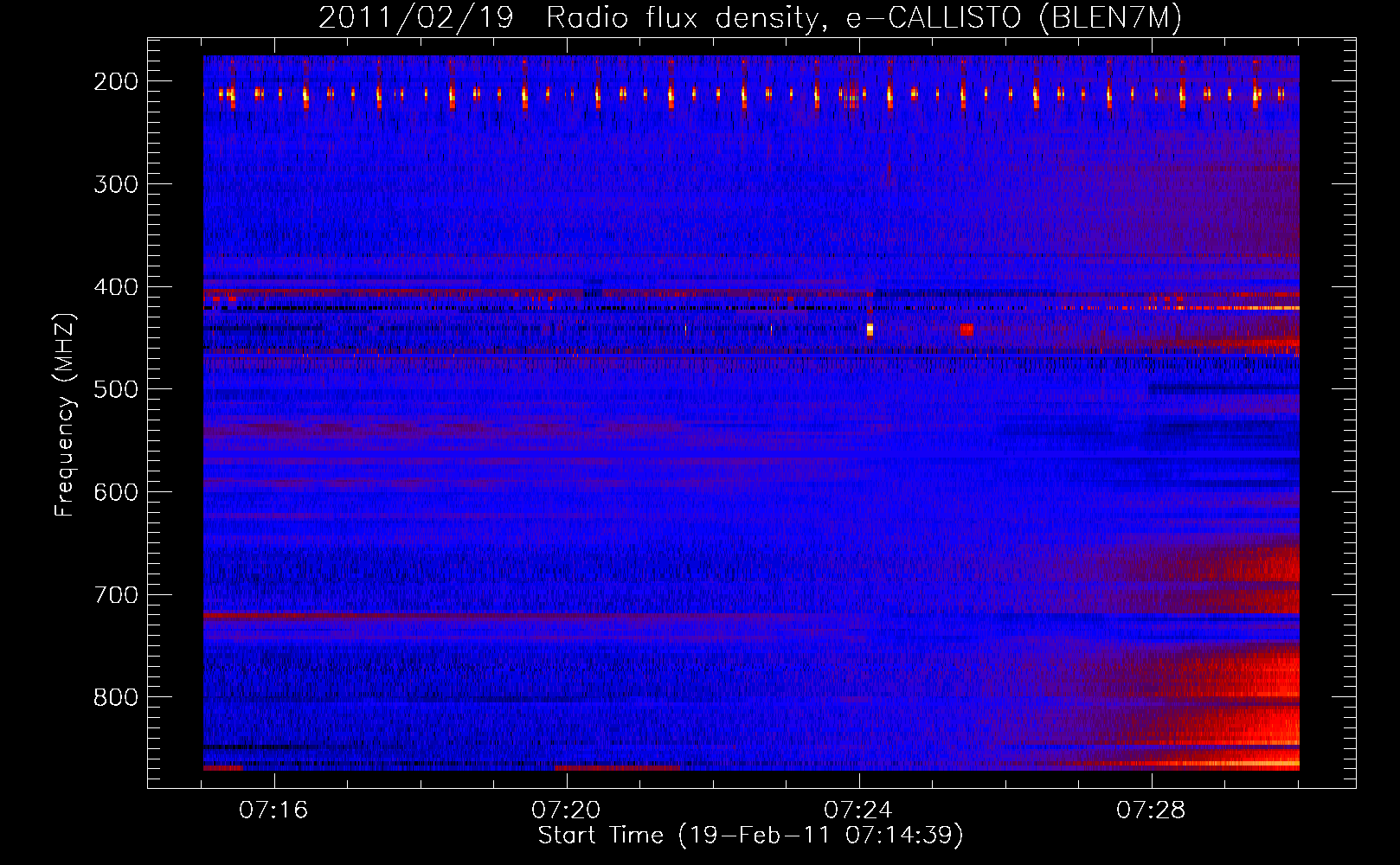Image resolution: width=1400 pixels, height=865 pixels.
Task: Click the 500 frequency tick label
Action: click(x=115, y=389)
